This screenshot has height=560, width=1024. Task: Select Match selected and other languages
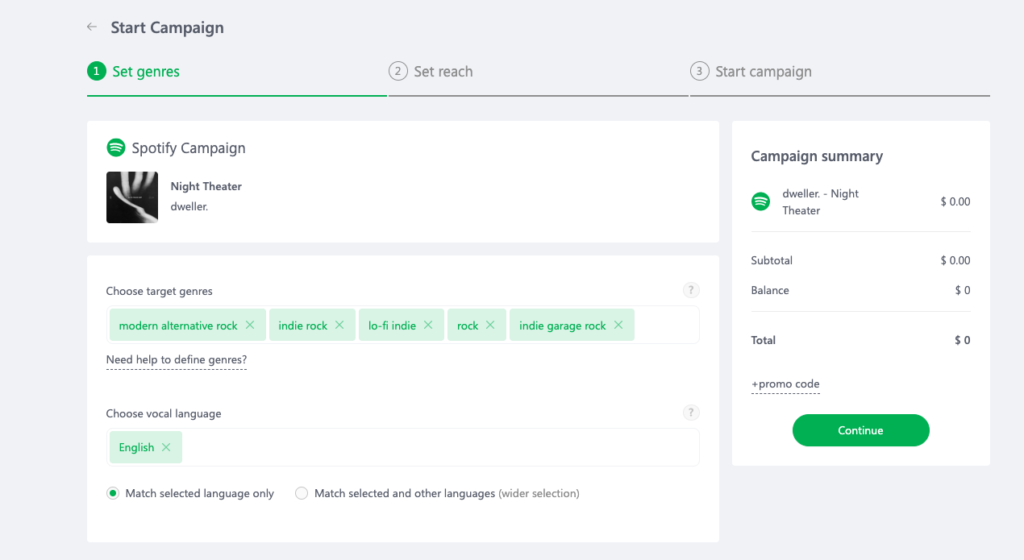pos(301,493)
